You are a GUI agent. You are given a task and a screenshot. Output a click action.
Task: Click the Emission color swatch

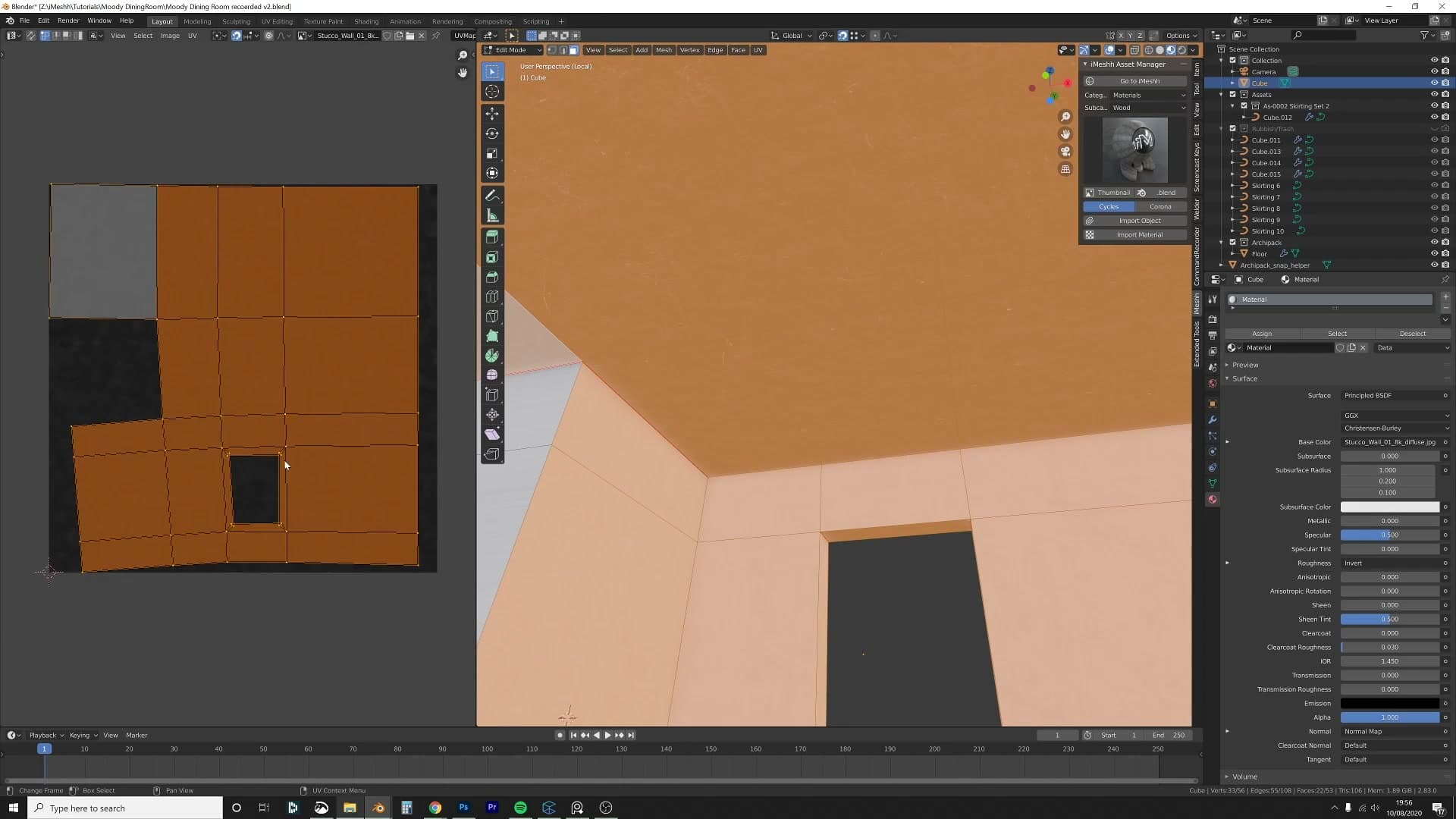(1389, 703)
